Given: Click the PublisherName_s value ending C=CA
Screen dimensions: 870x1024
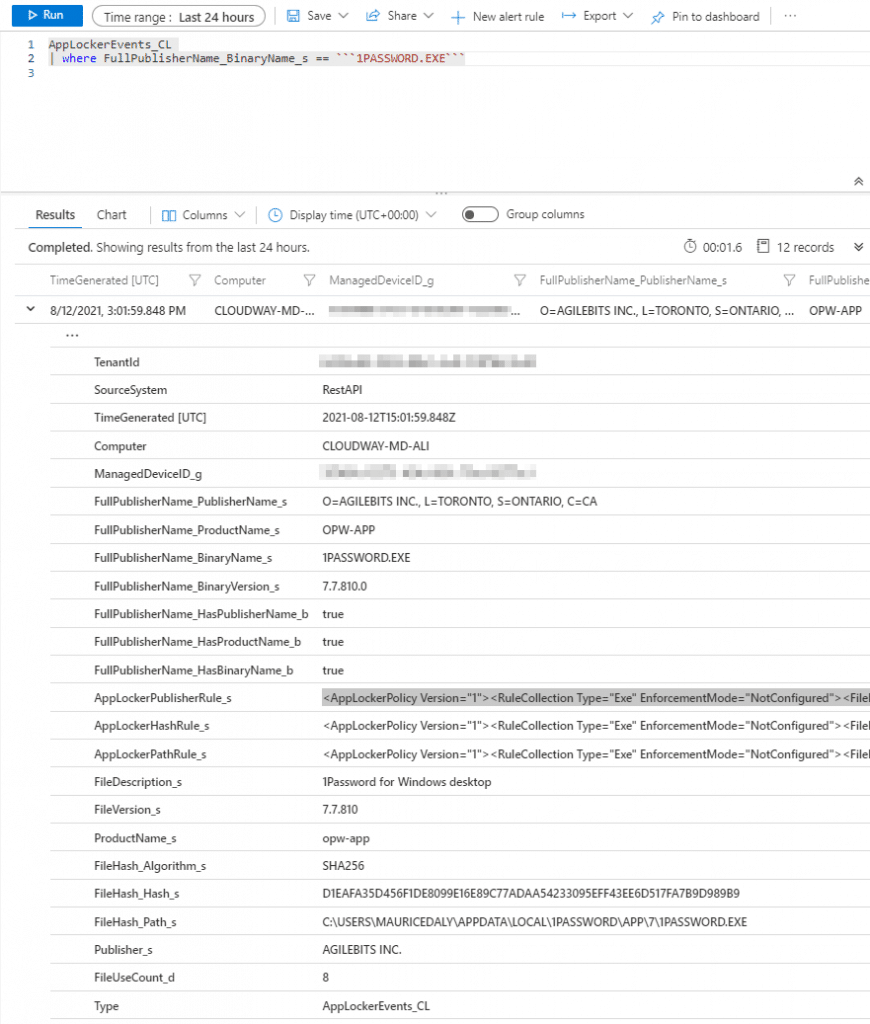Looking at the screenshot, I should tap(459, 502).
